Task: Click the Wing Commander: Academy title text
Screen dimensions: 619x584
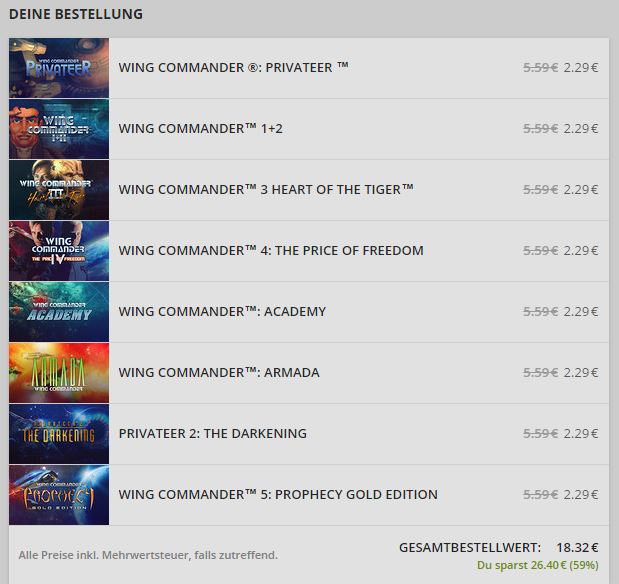Action: coord(222,312)
